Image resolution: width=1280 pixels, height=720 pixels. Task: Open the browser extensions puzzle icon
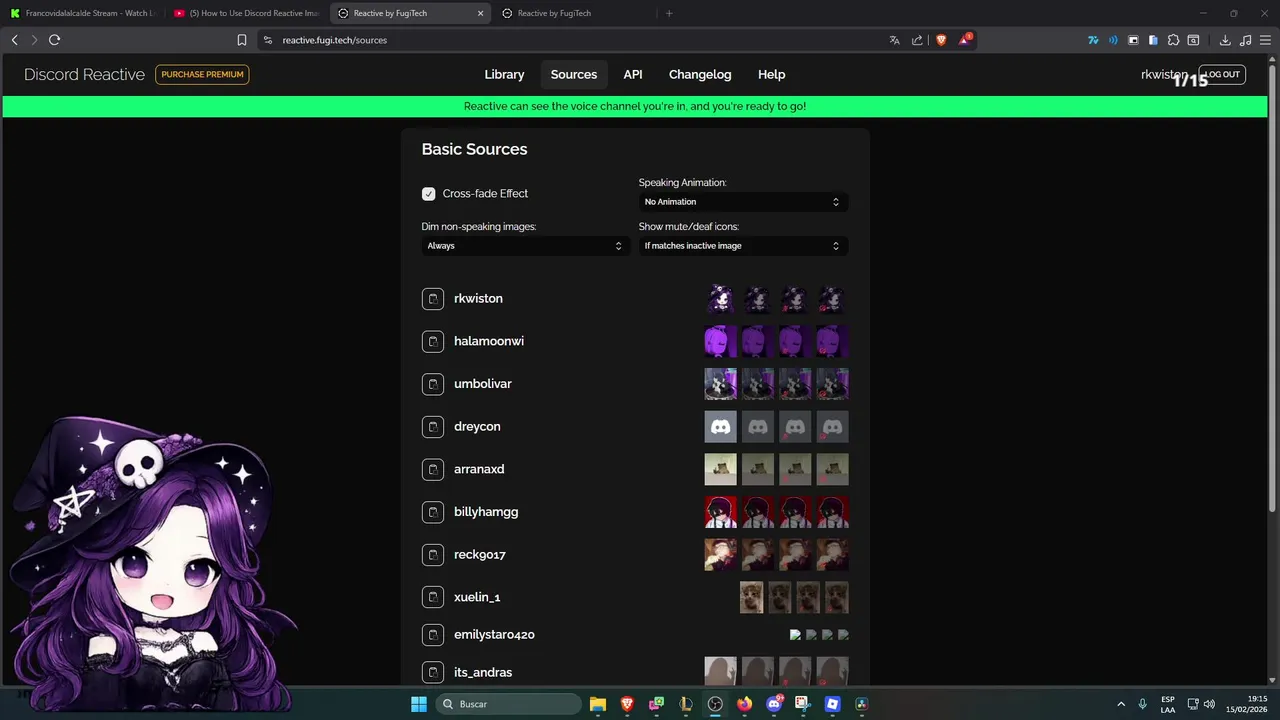pos(1173,40)
